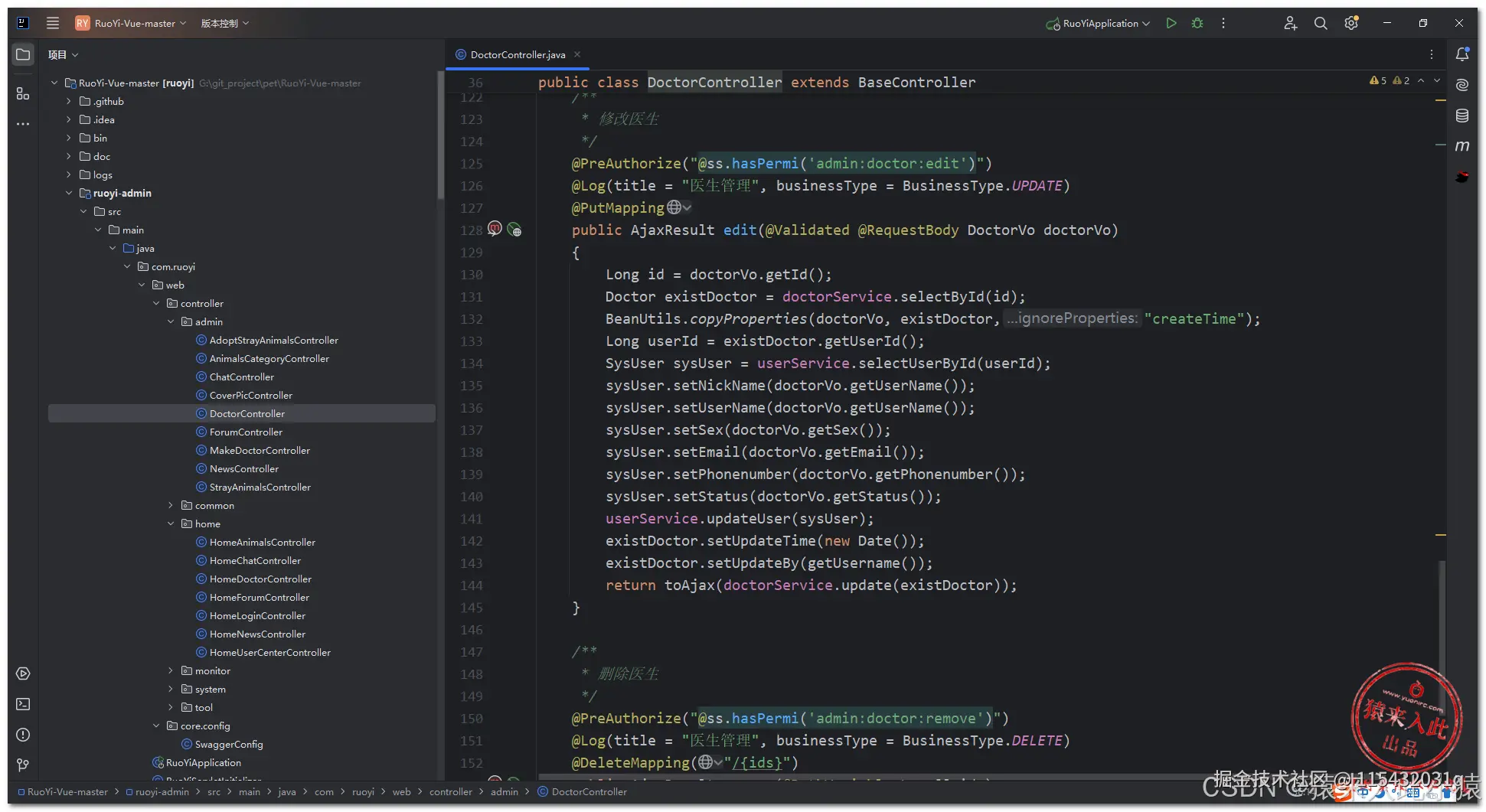Open the Maven tool window
Screen dimensions: 1486x812
point(1462,145)
